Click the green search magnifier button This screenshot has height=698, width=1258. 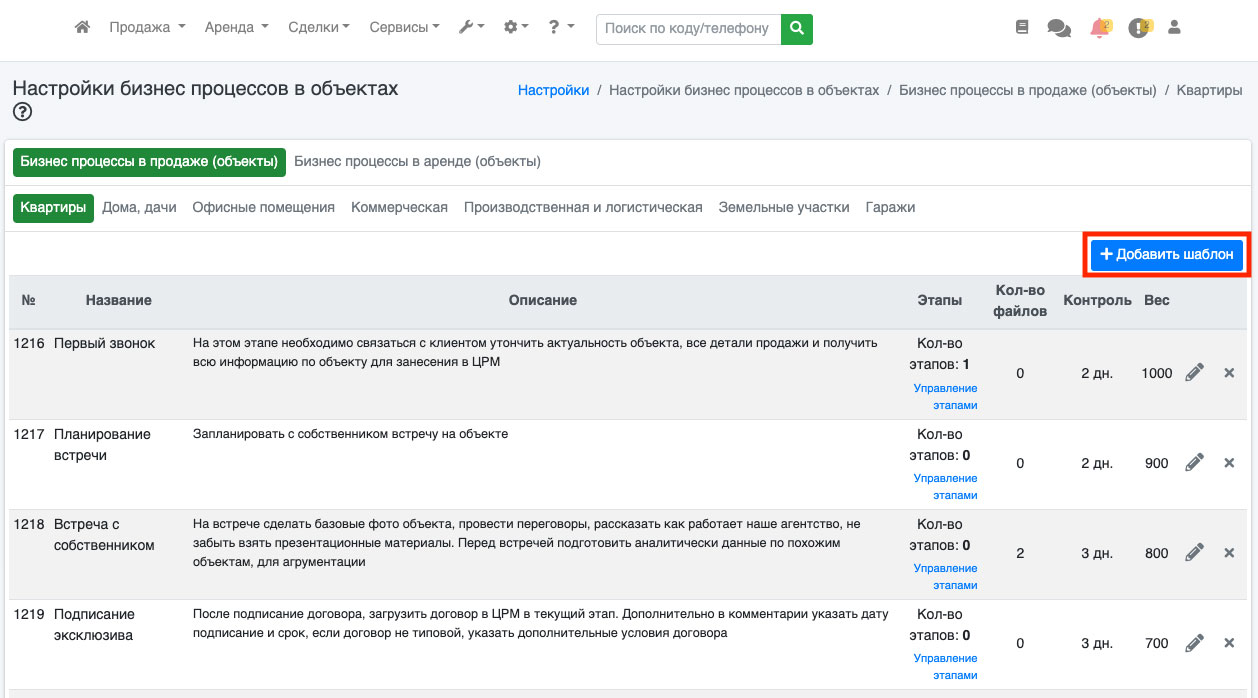pyautogui.click(x=796, y=29)
